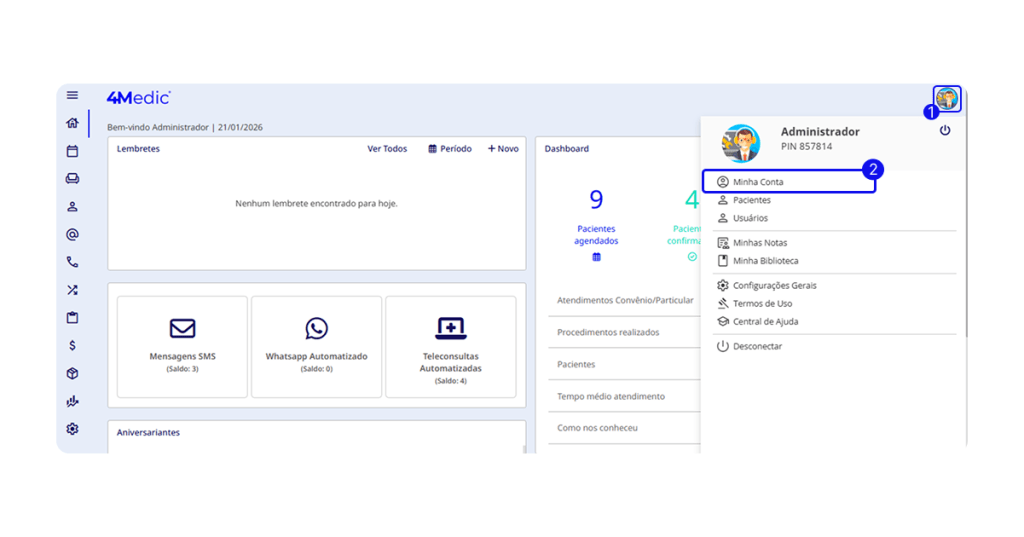The width and height of the screenshot is (1024, 537).
Task: Open the calendar icon in the sidebar
Action: (x=72, y=152)
